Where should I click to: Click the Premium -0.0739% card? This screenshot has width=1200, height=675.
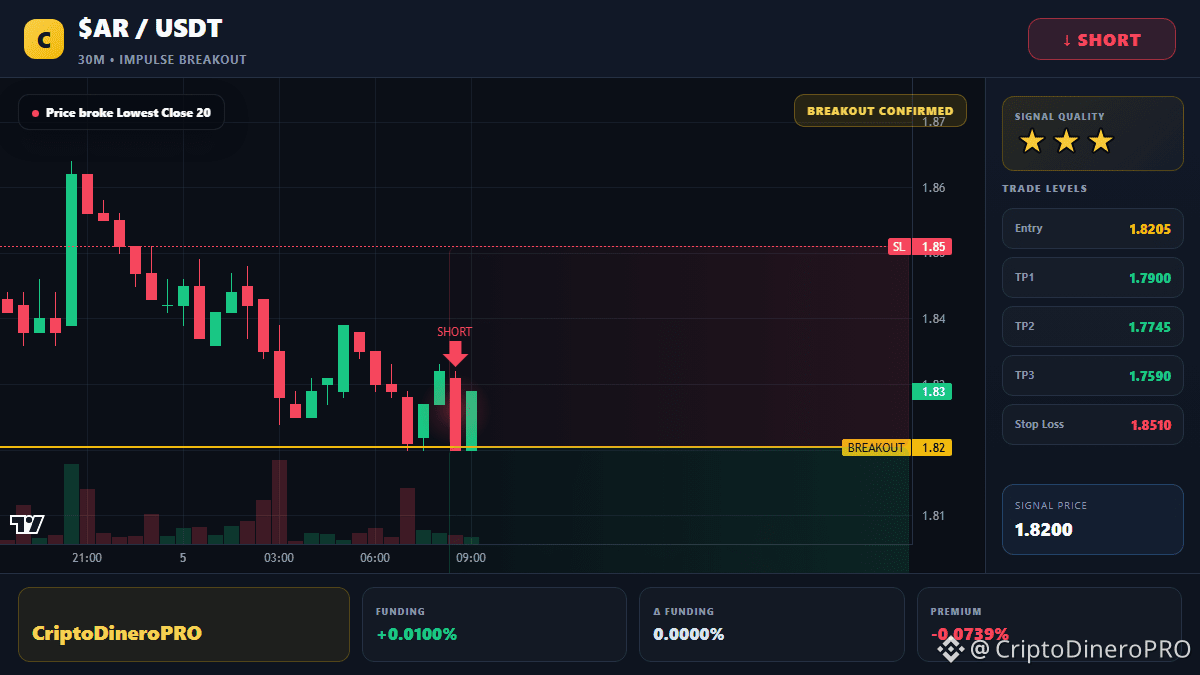pyautogui.click(x=1049, y=624)
